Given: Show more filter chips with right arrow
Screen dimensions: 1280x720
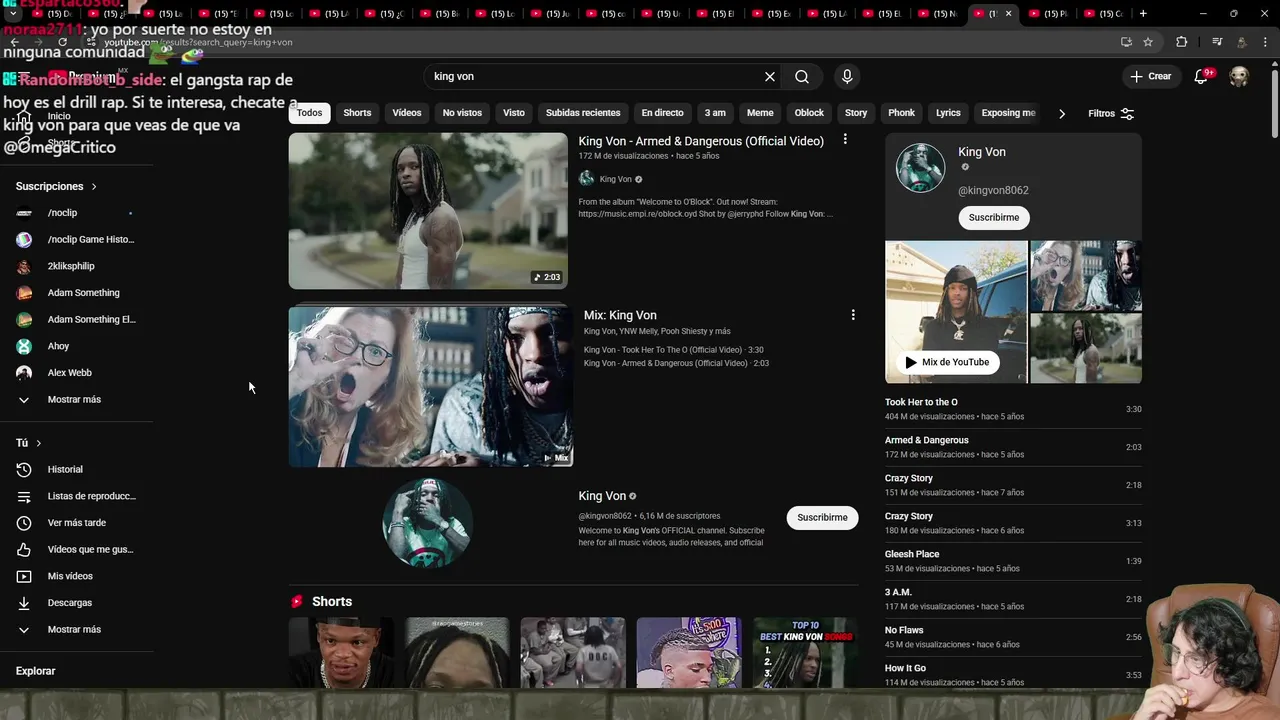Looking at the screenshot, I should pyautogui.click(x=1062, y=113).
